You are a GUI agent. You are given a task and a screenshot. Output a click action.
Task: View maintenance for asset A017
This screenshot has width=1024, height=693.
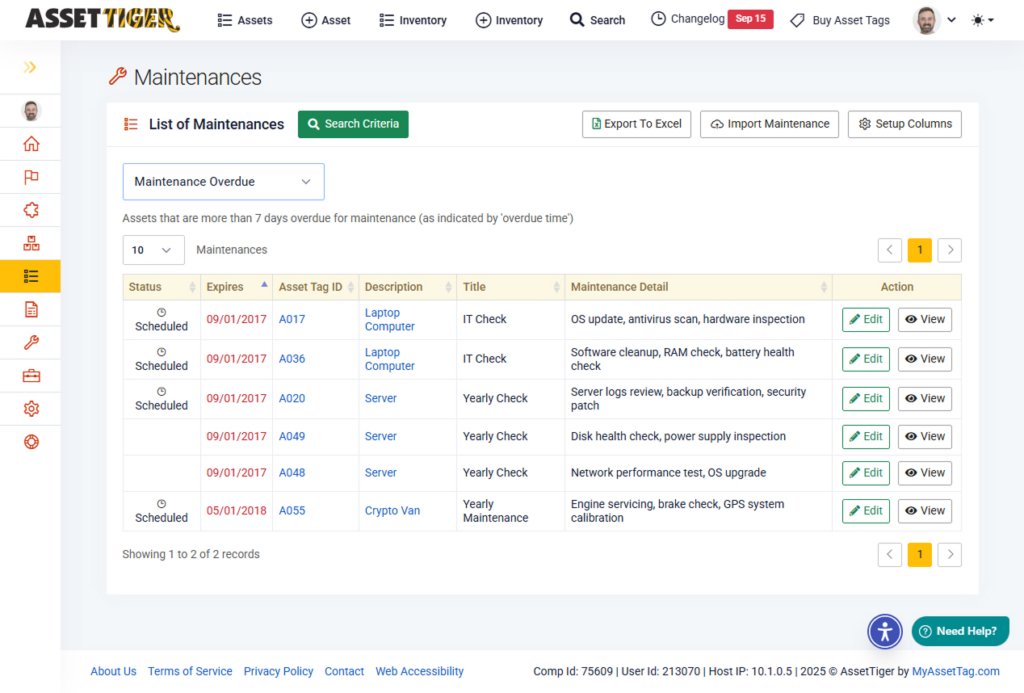[924, 319]
